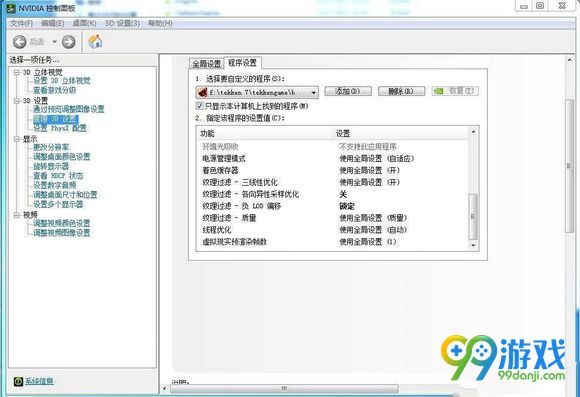
Task: Click the settings list vertical scrollbar thumb
Action: [x=473, y=216]
